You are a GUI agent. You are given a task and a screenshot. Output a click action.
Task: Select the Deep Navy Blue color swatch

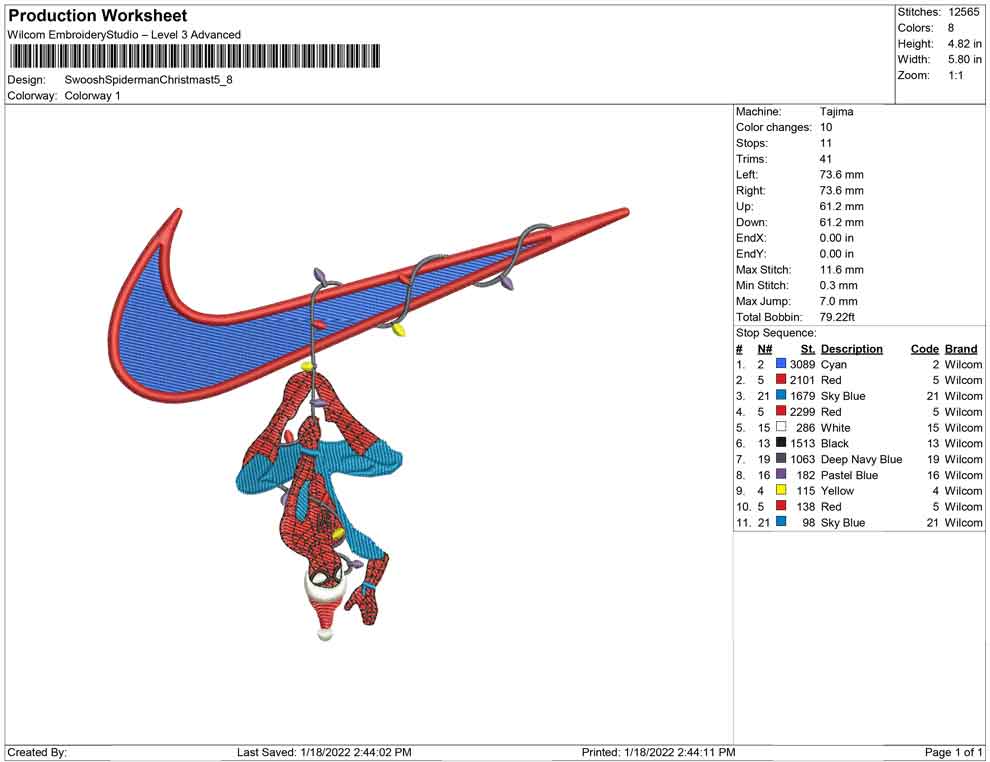coord(781,458)
